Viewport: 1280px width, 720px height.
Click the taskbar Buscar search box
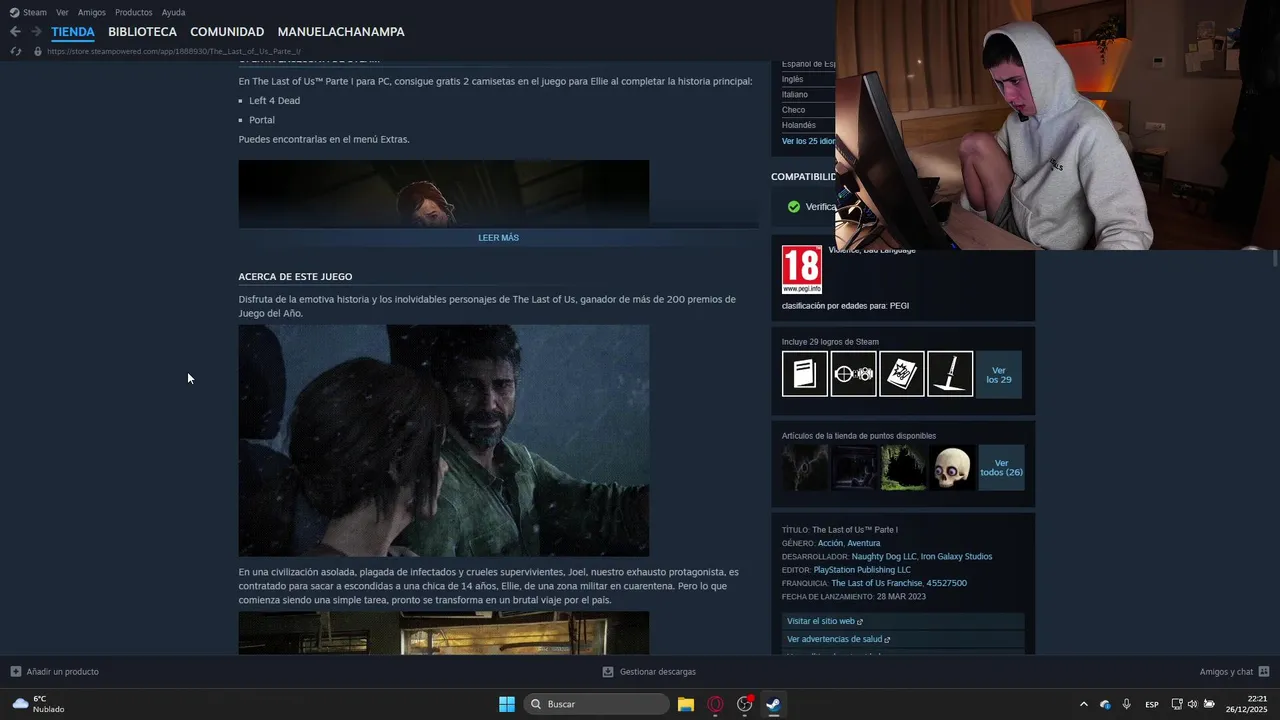point(597,704)
